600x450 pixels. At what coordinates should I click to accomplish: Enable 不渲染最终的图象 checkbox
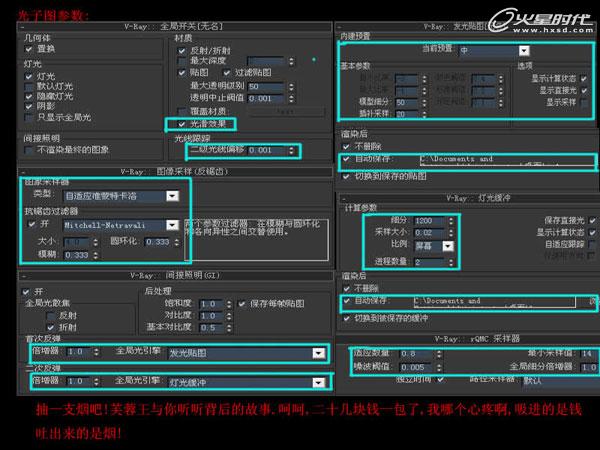click(x=29, y=150)
